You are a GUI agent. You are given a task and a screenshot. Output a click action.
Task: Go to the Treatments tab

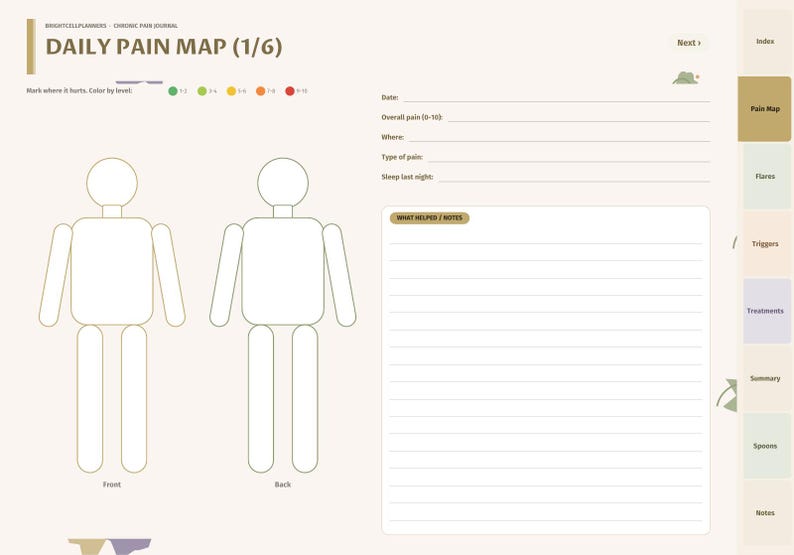point(765,311)
